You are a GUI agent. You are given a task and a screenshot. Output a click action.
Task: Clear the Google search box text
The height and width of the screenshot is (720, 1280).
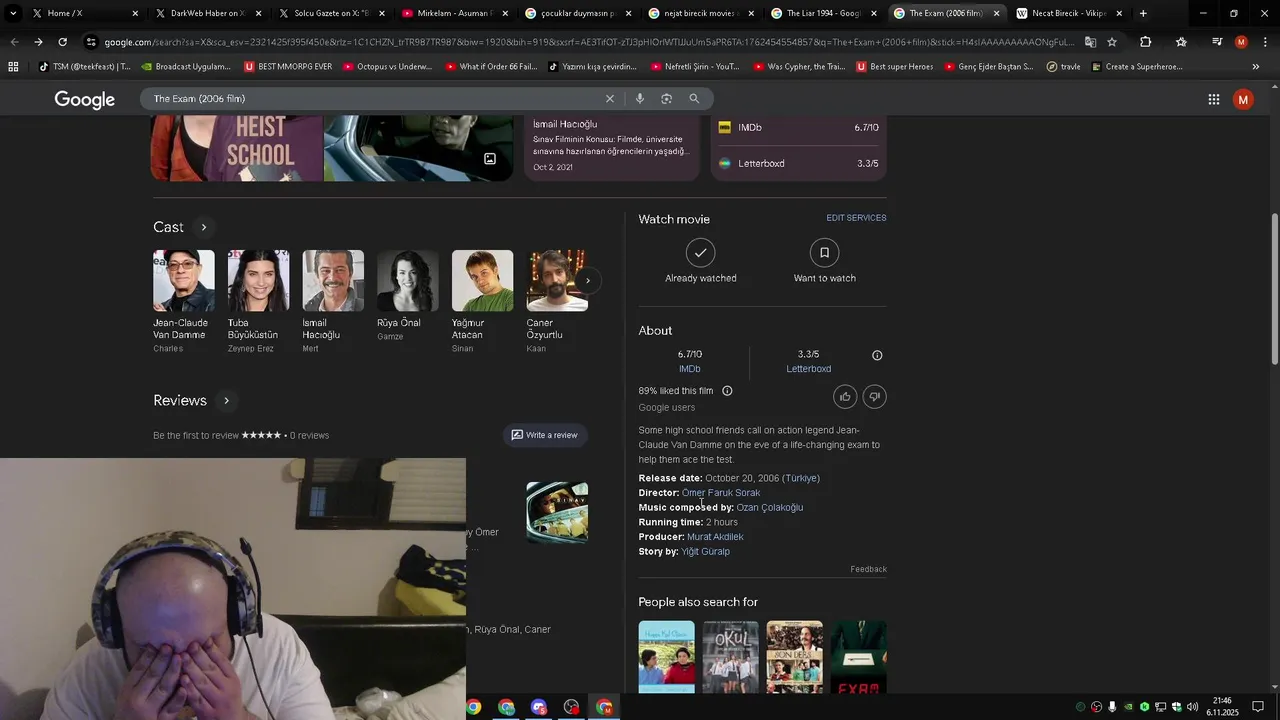[609, 99]
